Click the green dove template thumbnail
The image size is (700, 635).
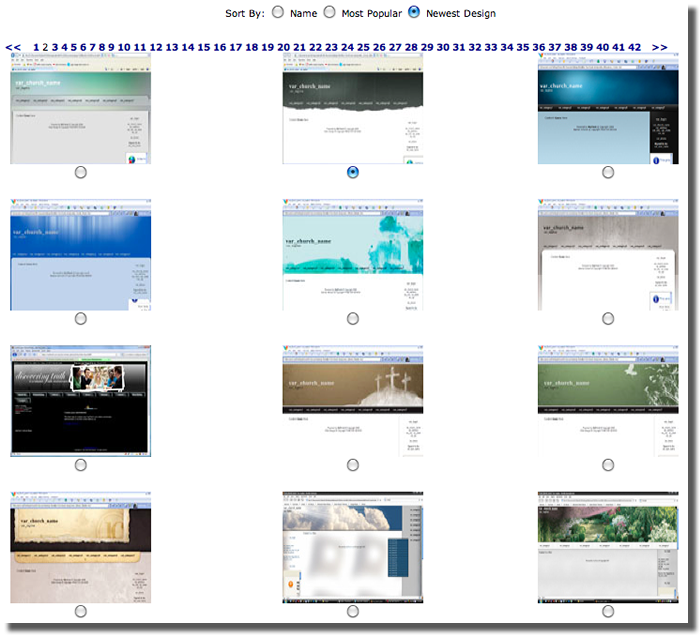coord(608,401)
